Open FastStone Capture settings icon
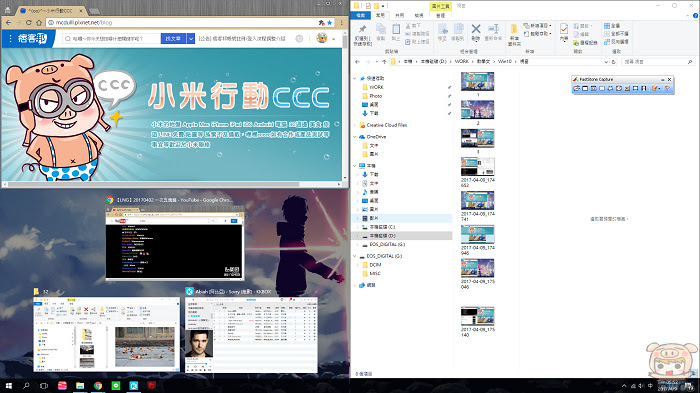Viewport: 700px width, 393px height. point(667,88)
